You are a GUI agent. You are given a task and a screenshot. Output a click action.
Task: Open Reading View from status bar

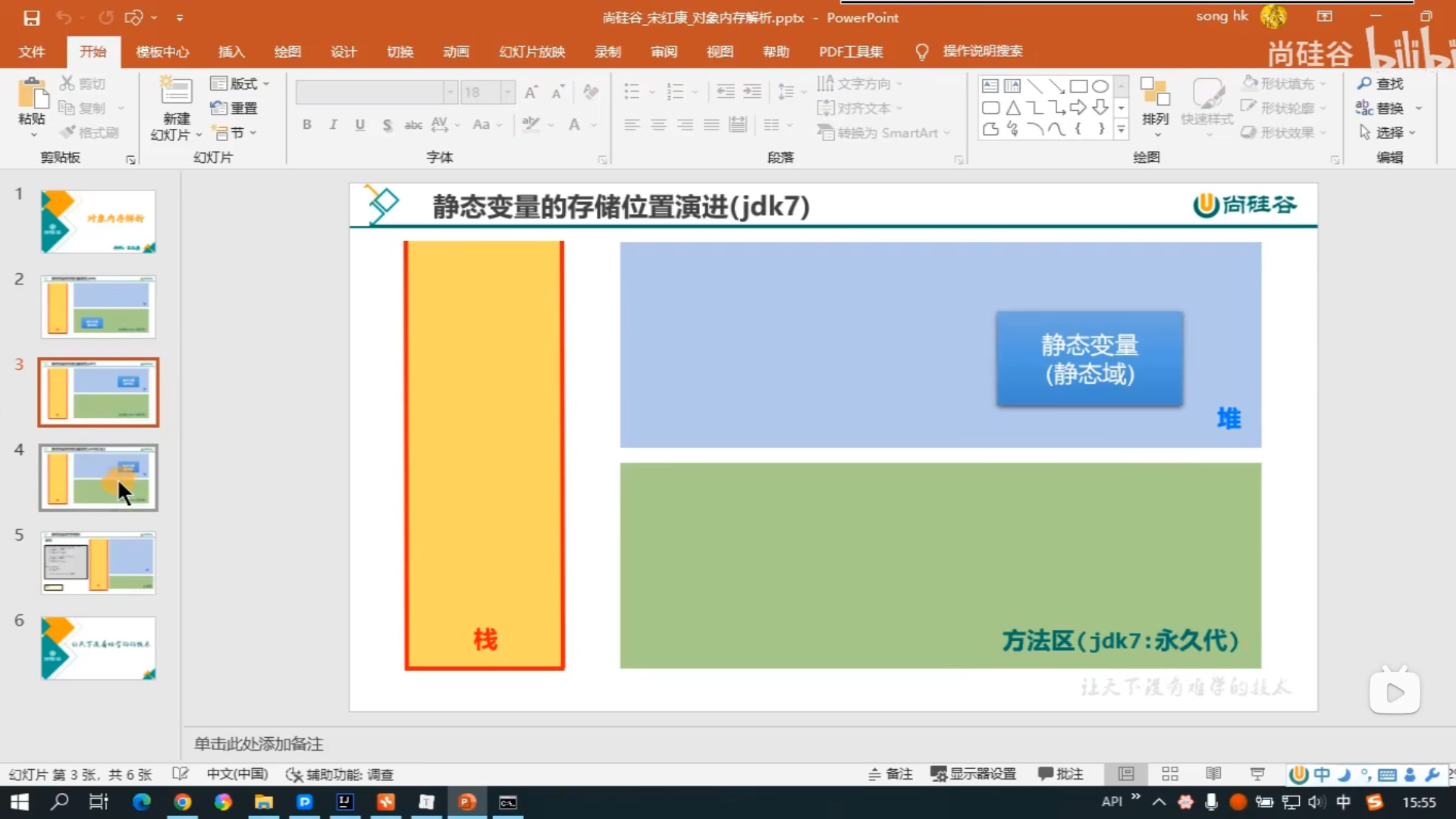tap(1213, 774)
